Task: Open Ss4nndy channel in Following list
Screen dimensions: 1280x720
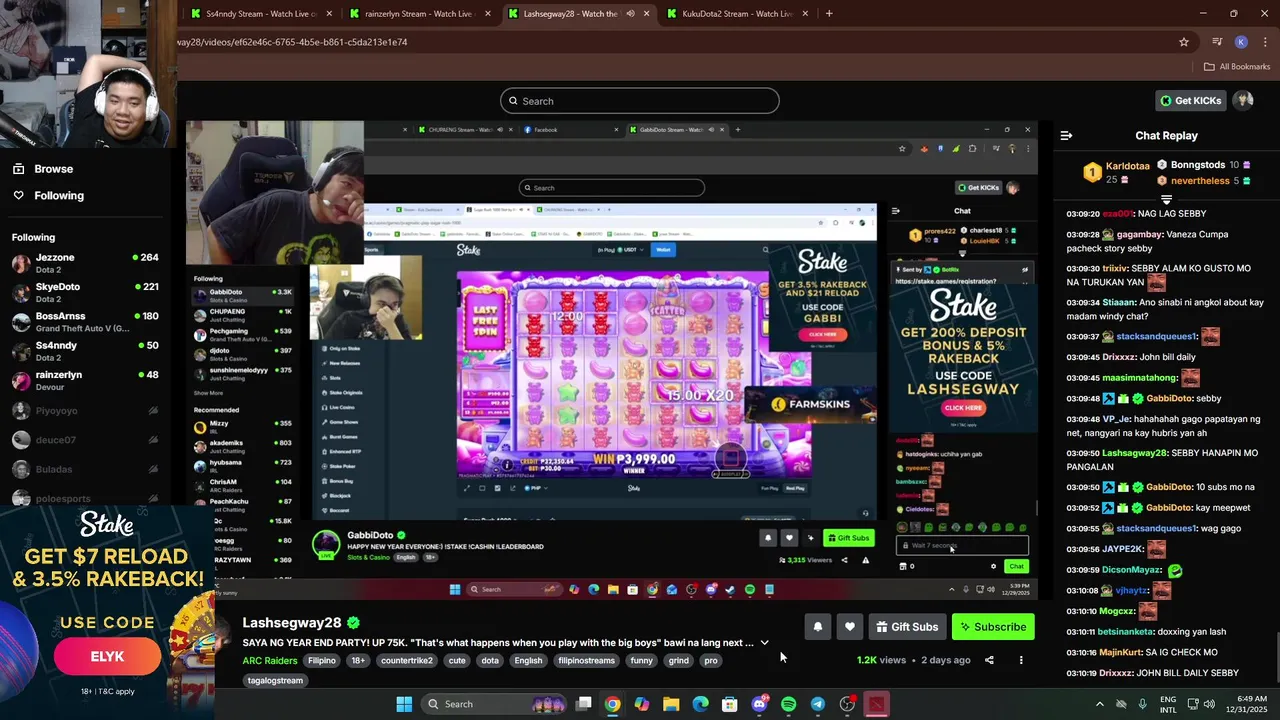Action: pos(84,351)
